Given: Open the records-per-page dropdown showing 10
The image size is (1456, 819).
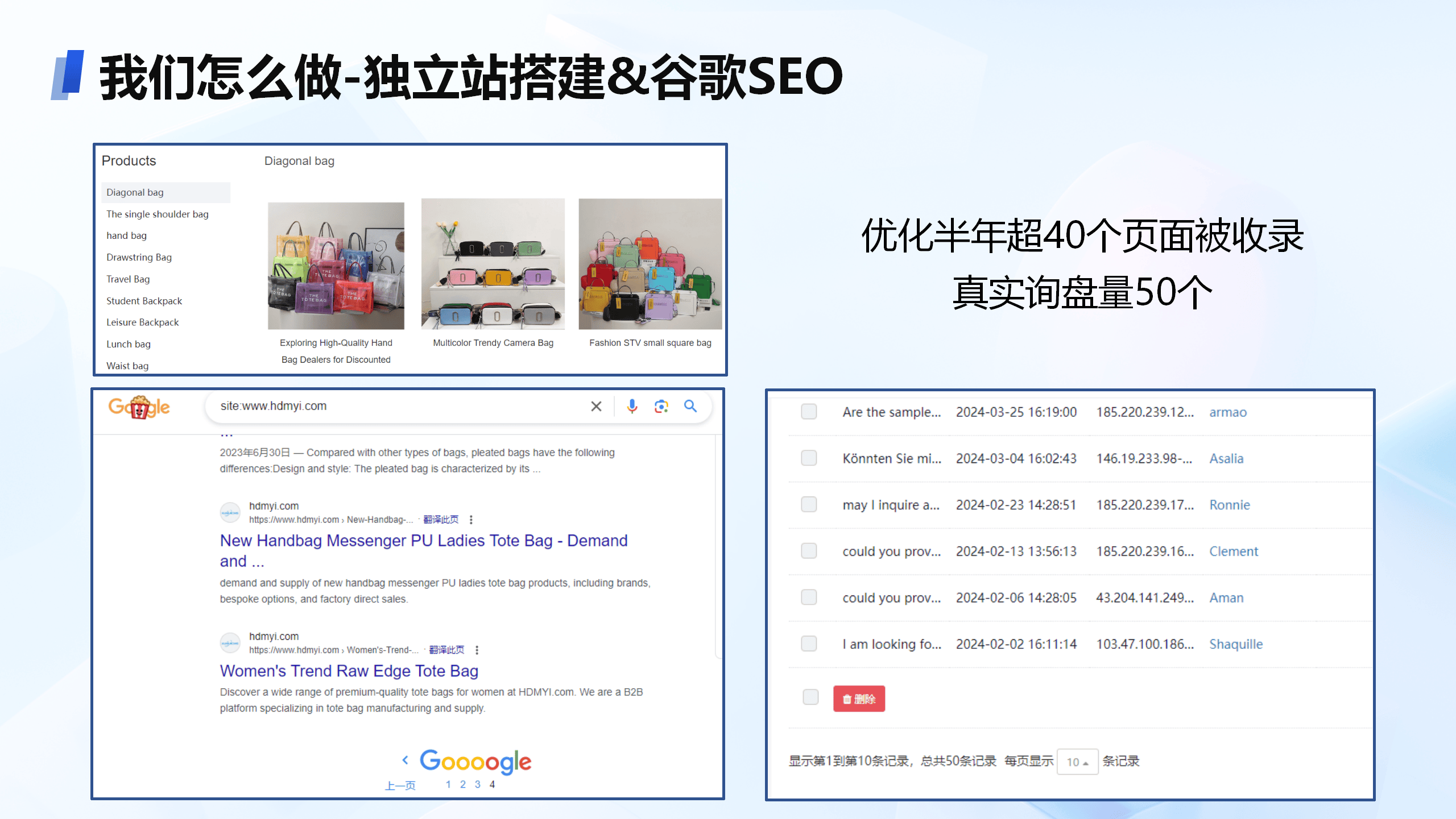Looking at the screenshot, I should [x=1077, y=762].
